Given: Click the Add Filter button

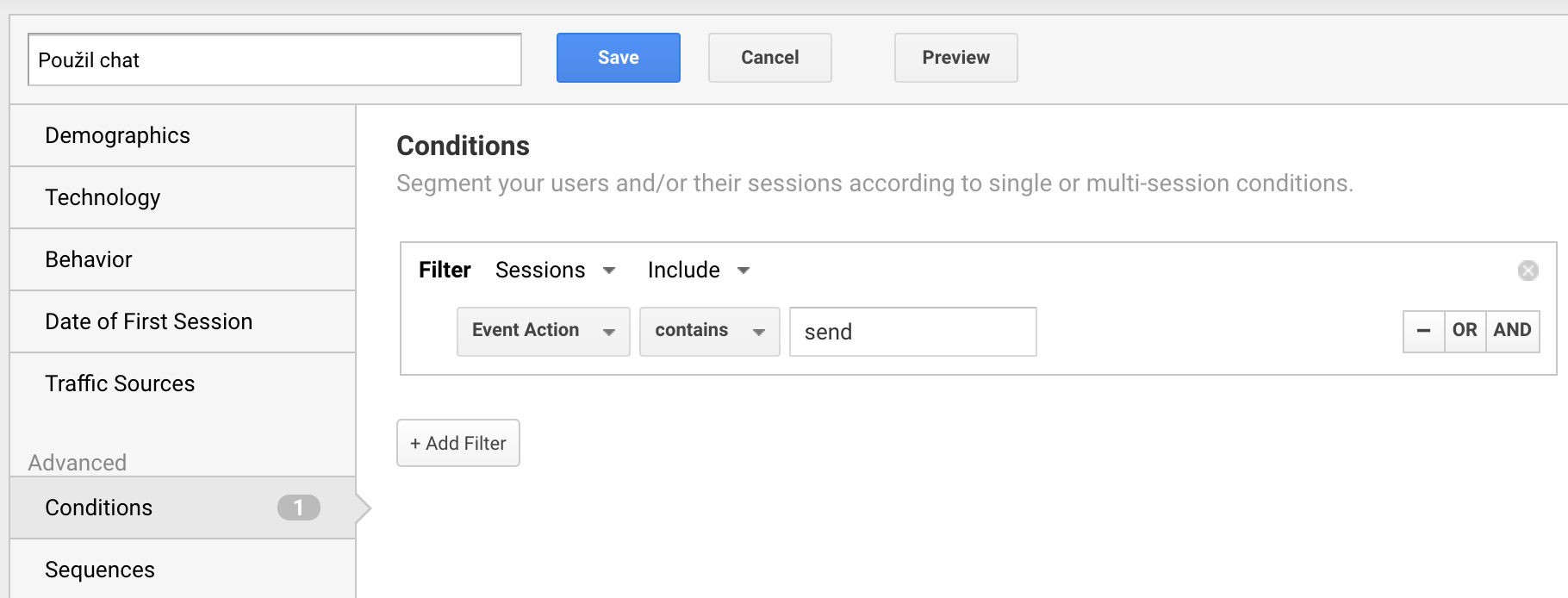Looking at the screenshot, I should 457,443.
